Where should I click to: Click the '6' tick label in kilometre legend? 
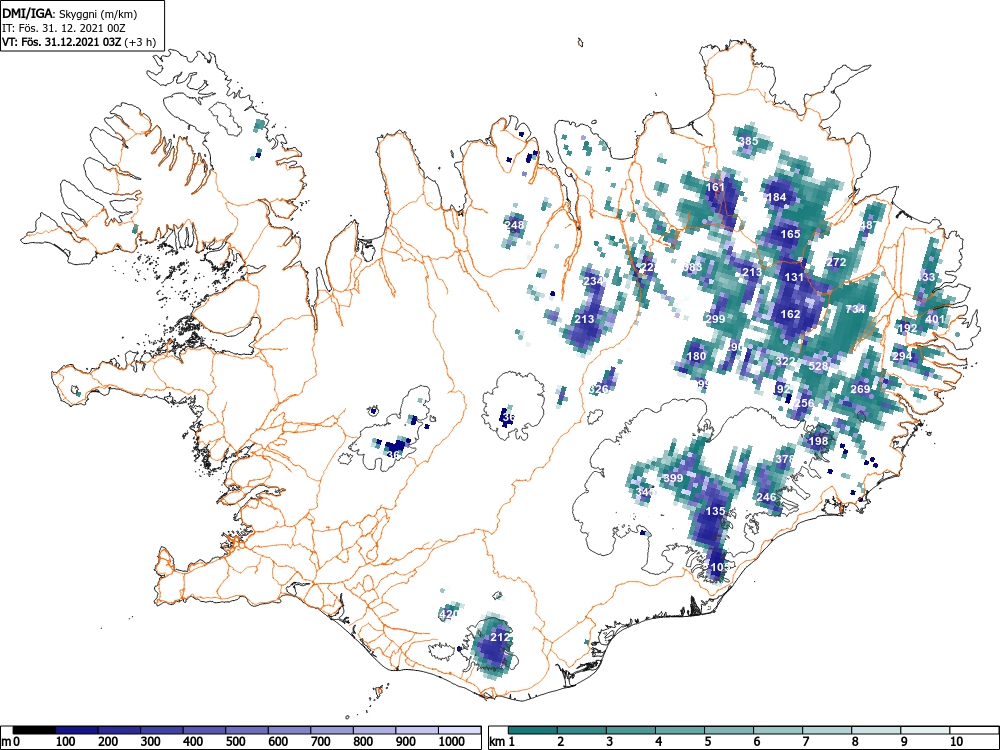pyautogui.click(x=756, y=742)
